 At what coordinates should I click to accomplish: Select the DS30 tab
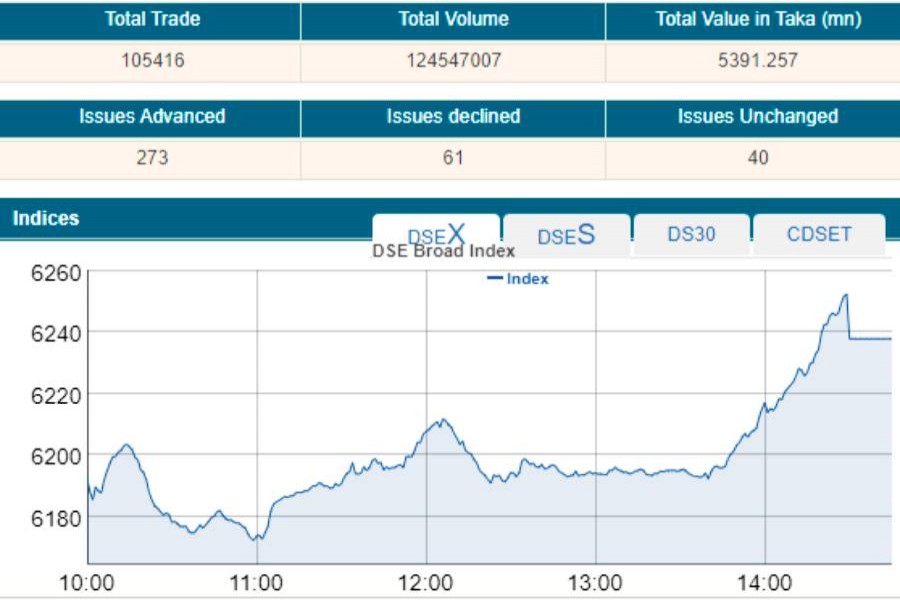pyautogui.click(x=691, y=234)
